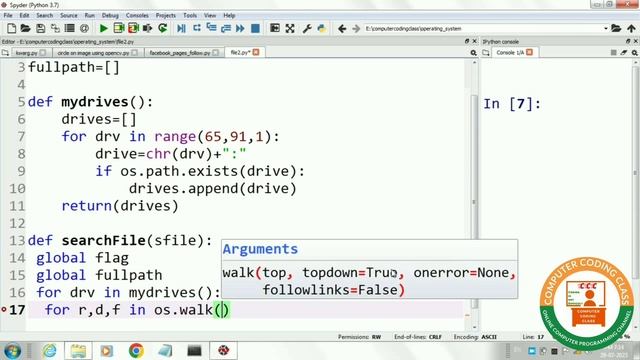Open editor tab browse icon
The width and height of the screenshot is (640, 360).
tap(5, 53)
